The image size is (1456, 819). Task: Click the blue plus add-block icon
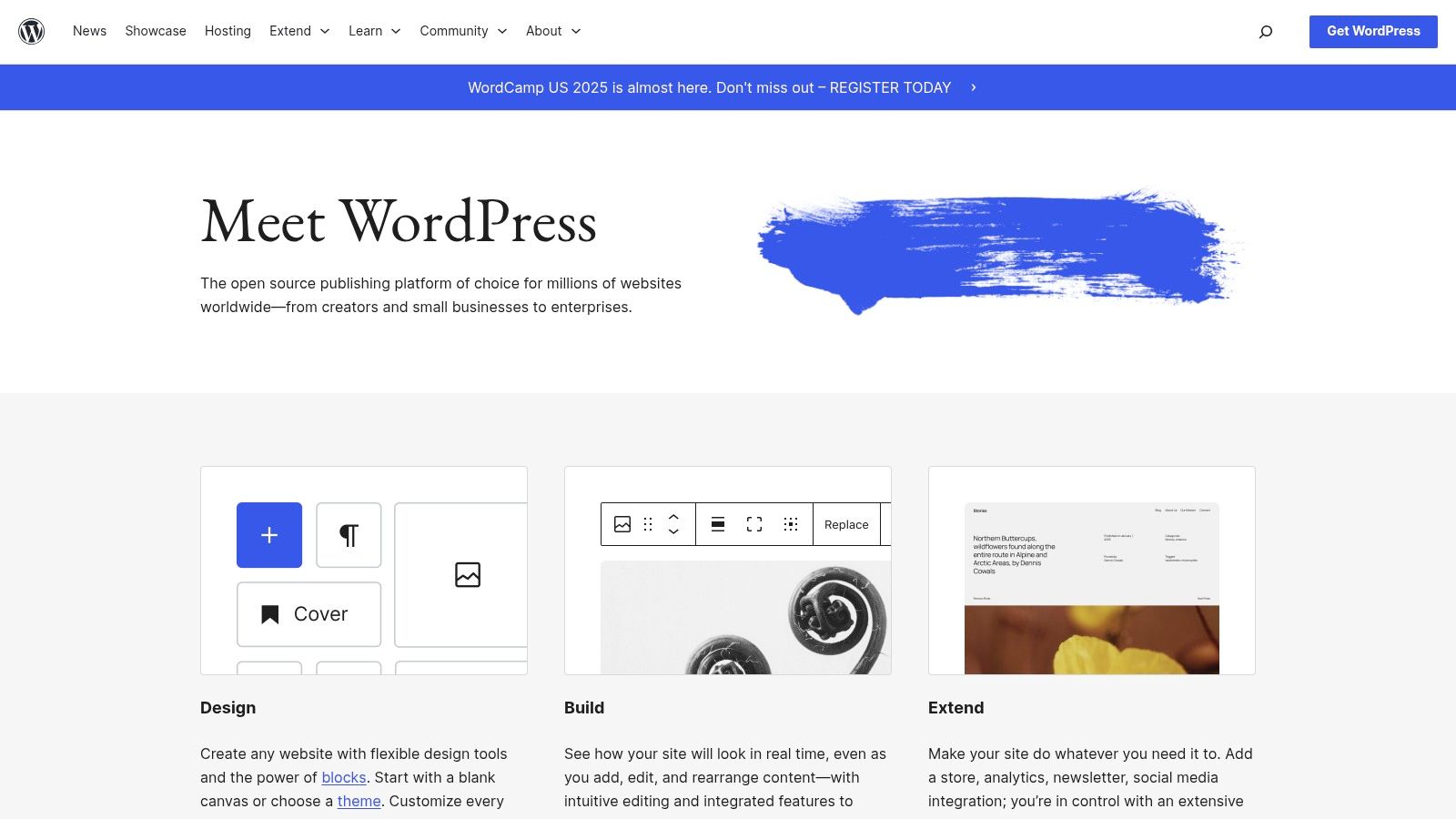coord(269,535)
